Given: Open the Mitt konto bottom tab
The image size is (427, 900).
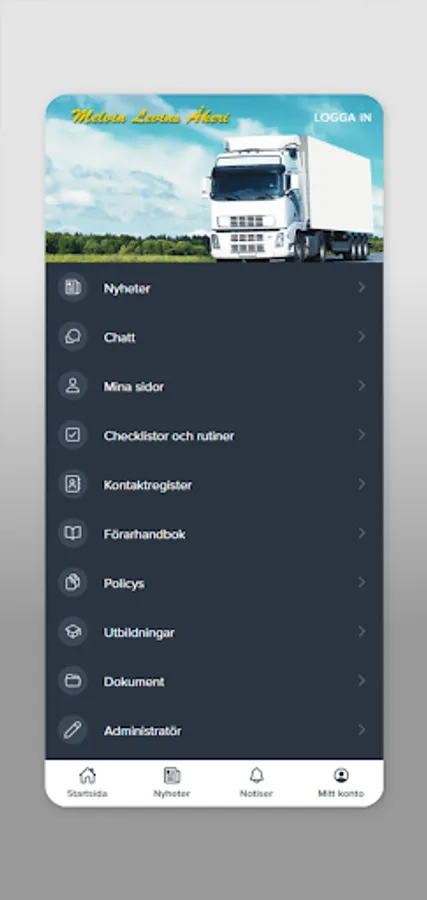Looking at the screenshot, I should coord(341,783).
